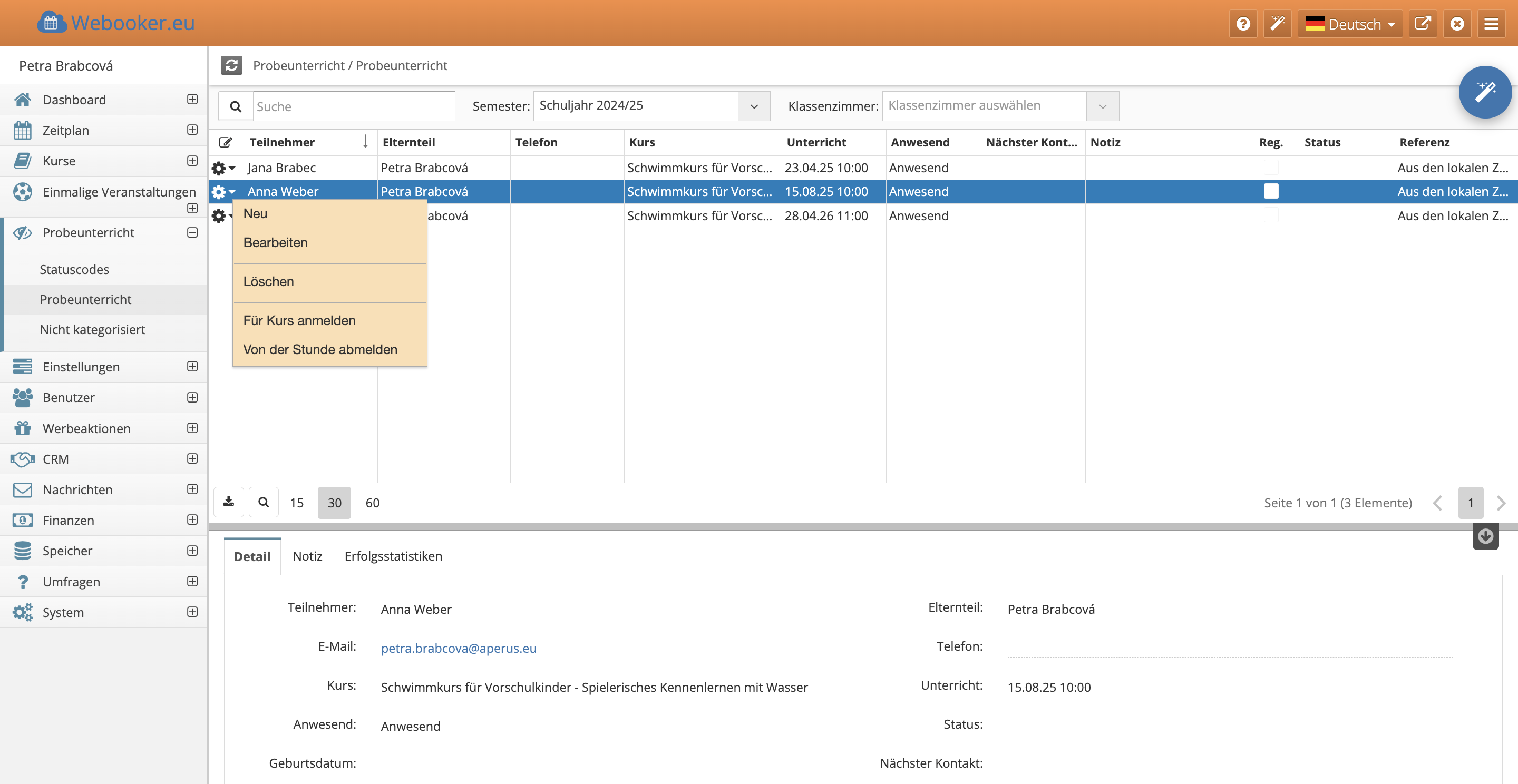The image size is (1518, 784).
Task: Open the petra.brabcova@aperus.eu email link
Action: coord(459,648)
